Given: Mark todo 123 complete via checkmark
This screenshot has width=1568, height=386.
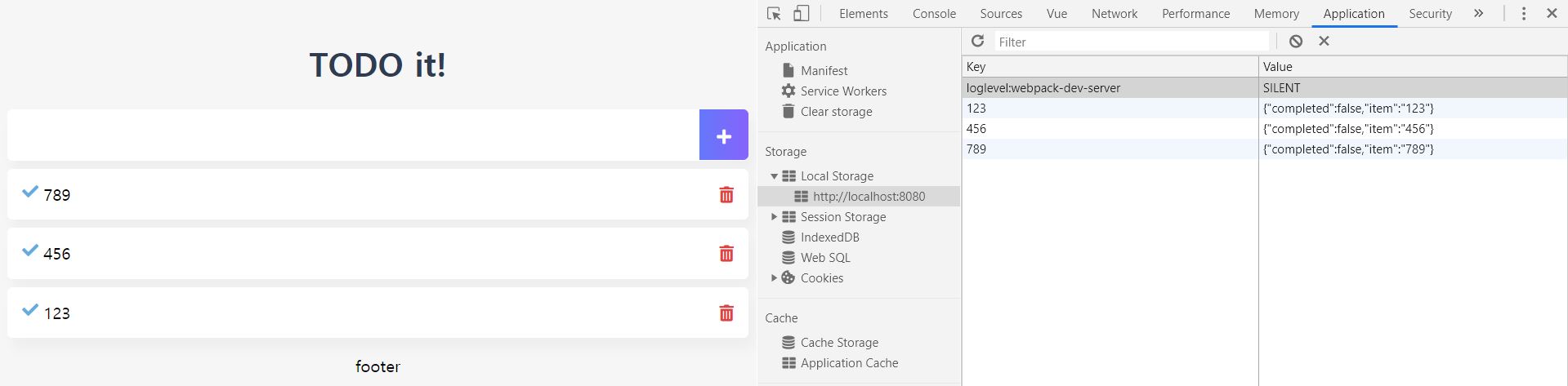Looking at the screenshot, I should (x=30, y=310).
